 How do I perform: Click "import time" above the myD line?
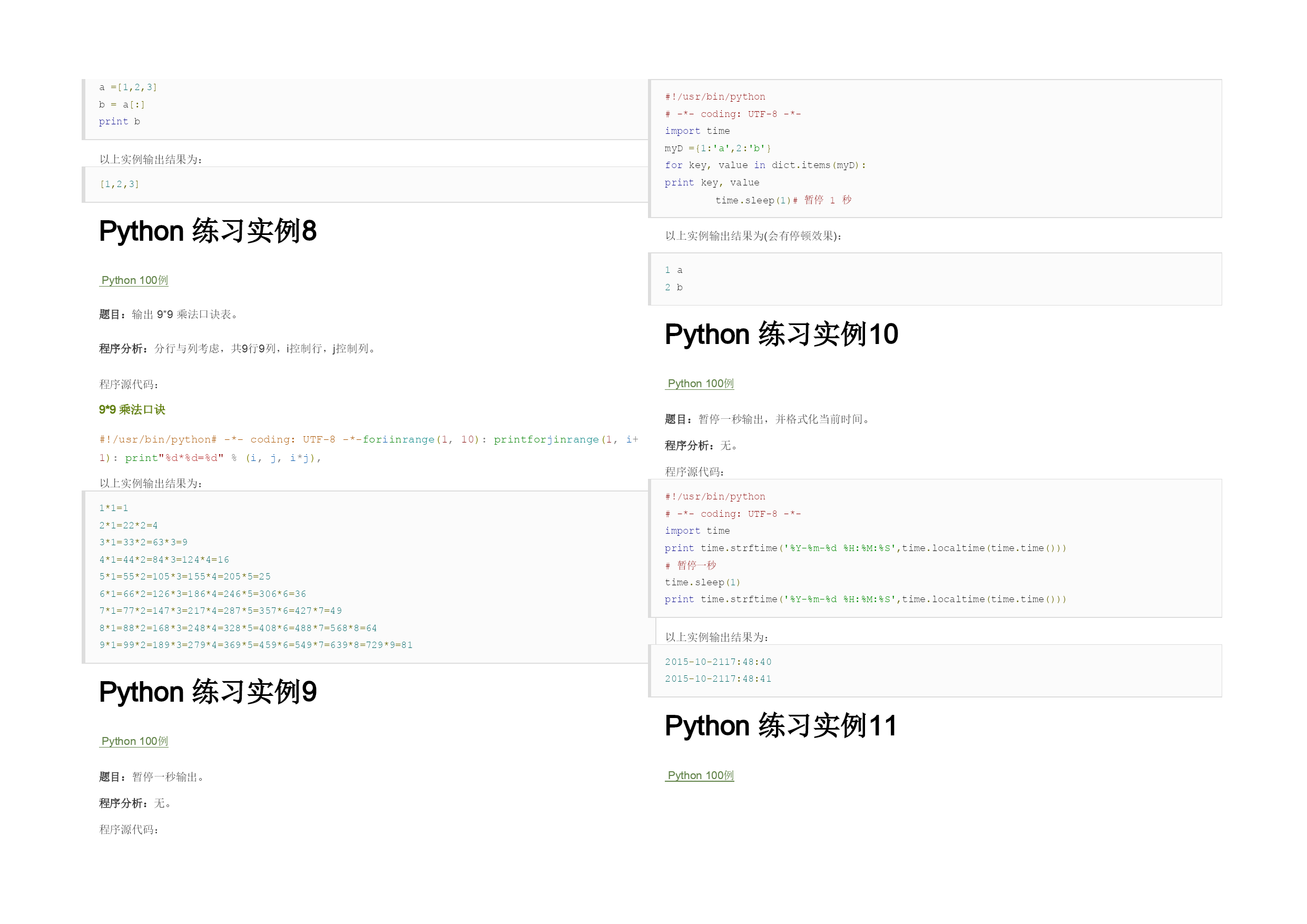(697, 131)
